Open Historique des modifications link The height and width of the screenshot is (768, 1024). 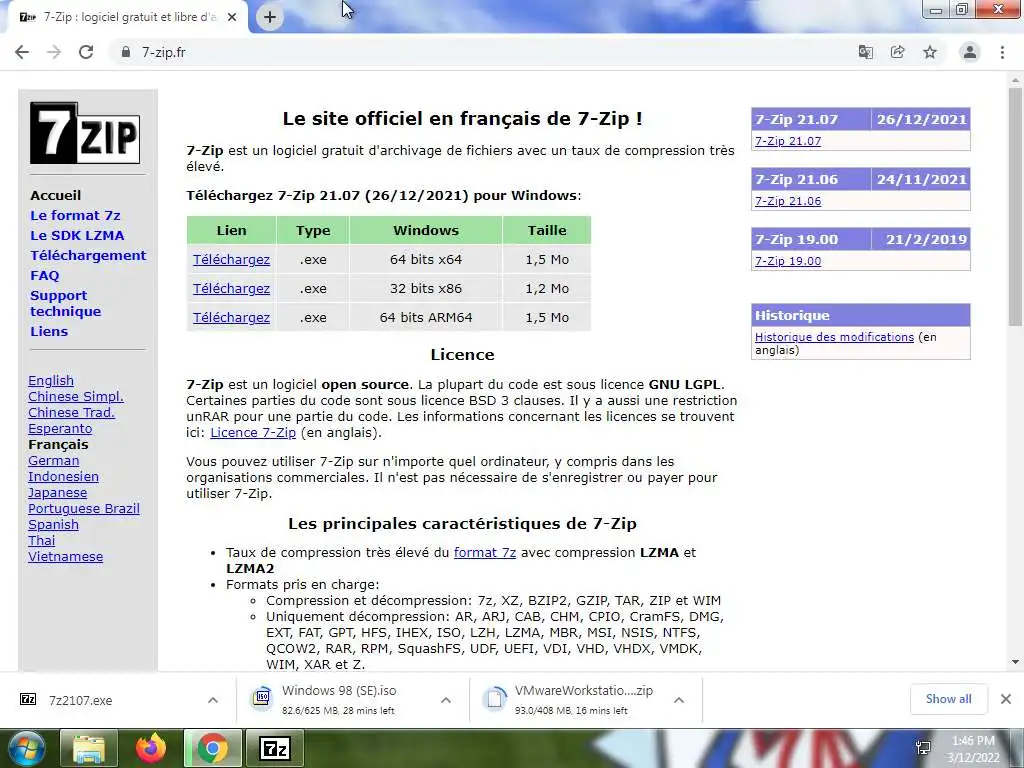pos(834,337)
